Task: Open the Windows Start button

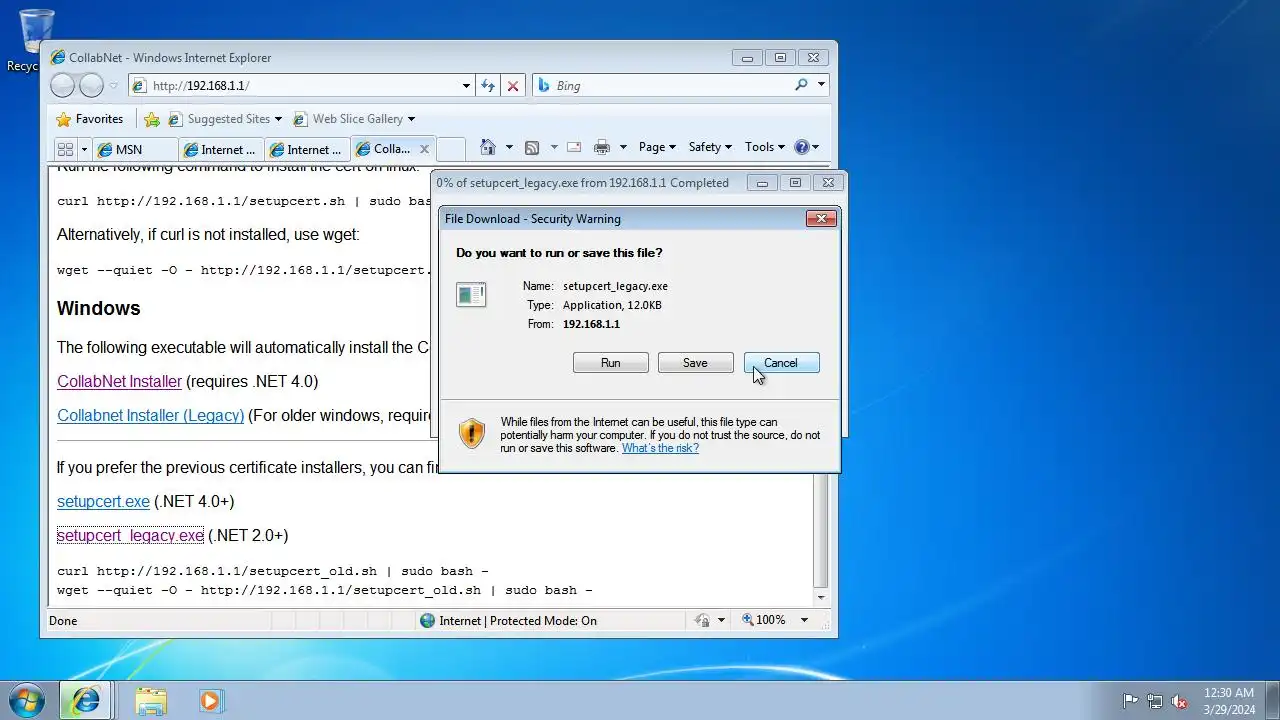Action: [x=27, y=700]
